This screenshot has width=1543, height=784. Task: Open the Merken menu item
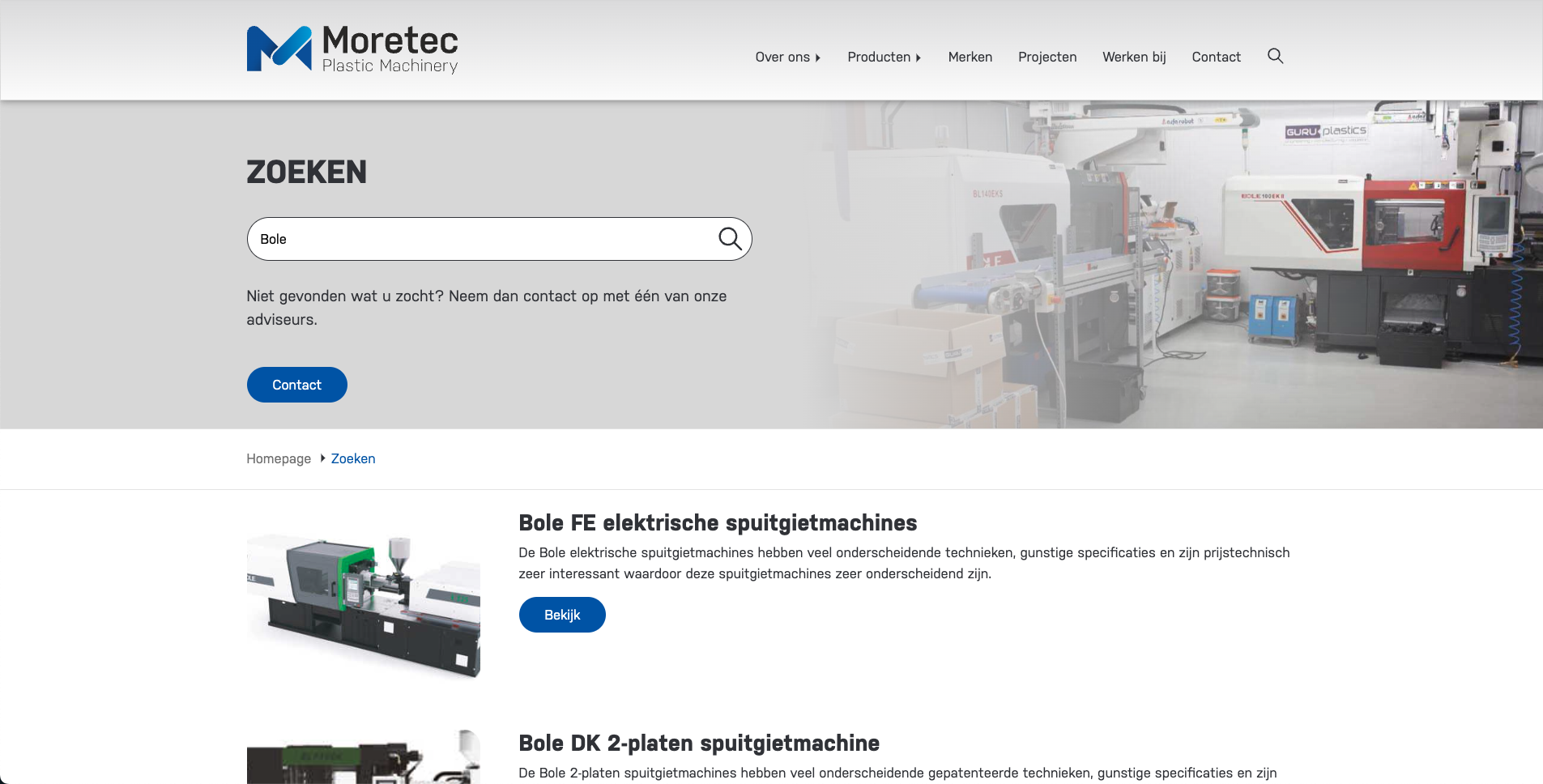(x=970, y=57)
